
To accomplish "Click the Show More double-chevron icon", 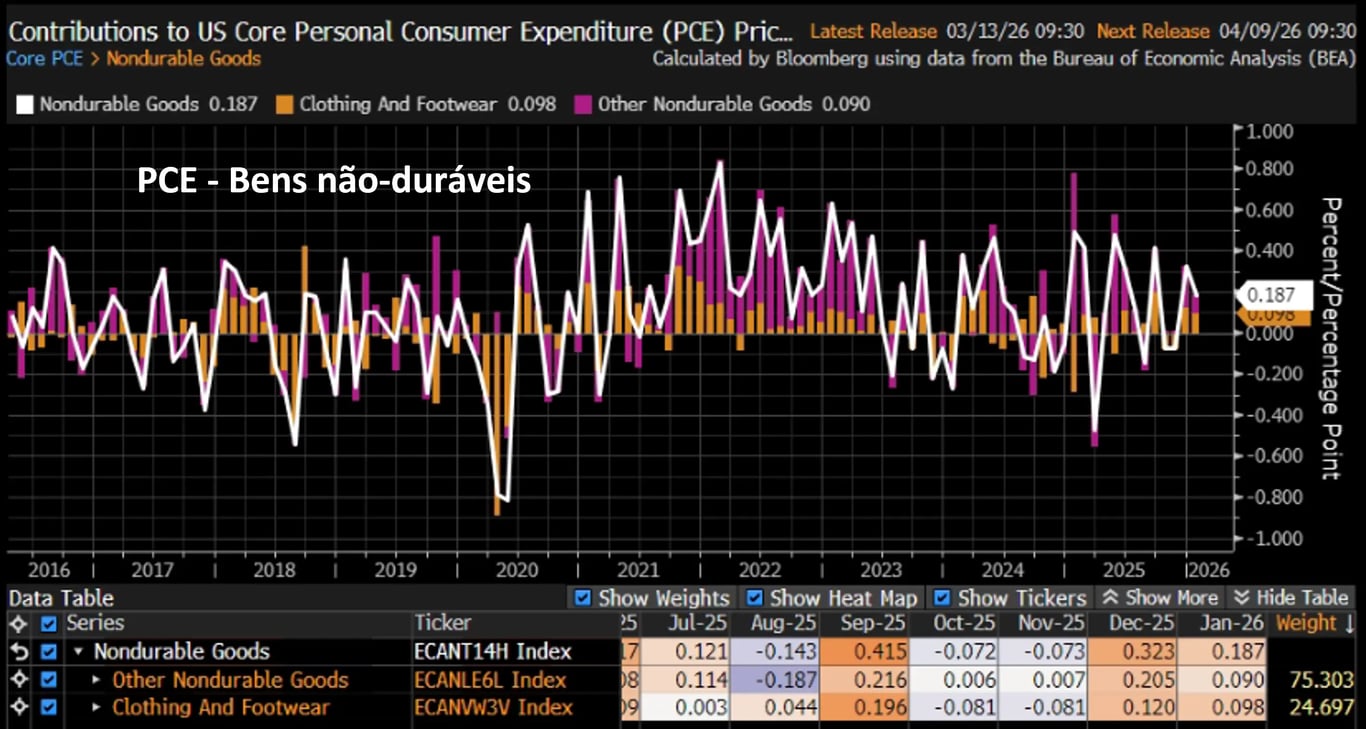I will [1109, 598].
